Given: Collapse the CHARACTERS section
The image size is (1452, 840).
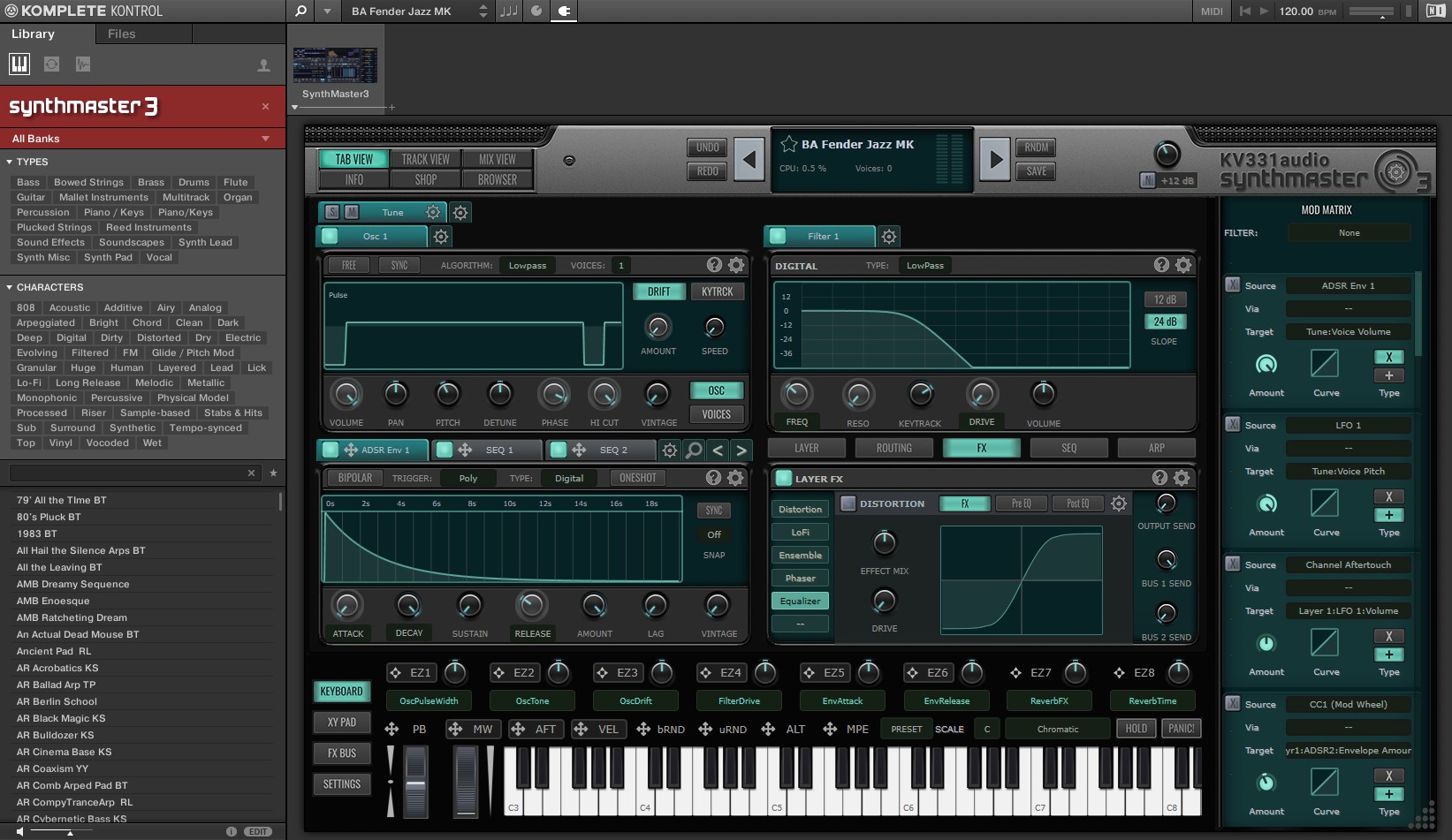Looking at the screenshot, I should pyautogui.click(x=9, y=287).
